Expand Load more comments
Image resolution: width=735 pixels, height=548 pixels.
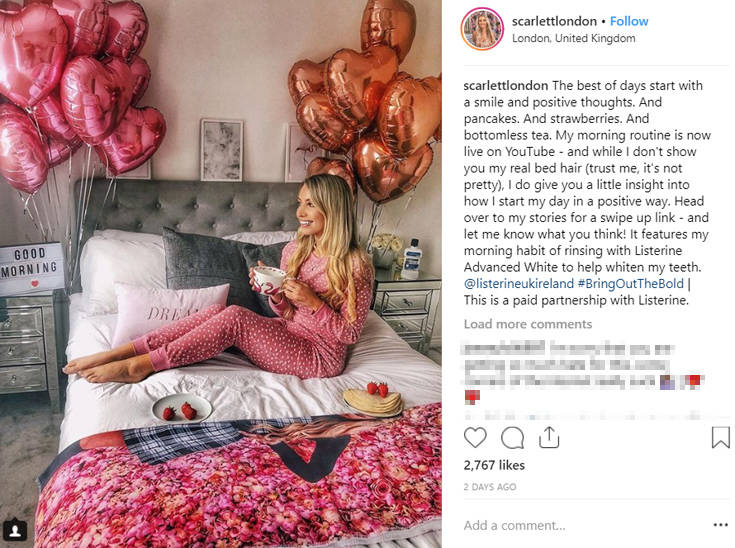click(x=528, y=324)
